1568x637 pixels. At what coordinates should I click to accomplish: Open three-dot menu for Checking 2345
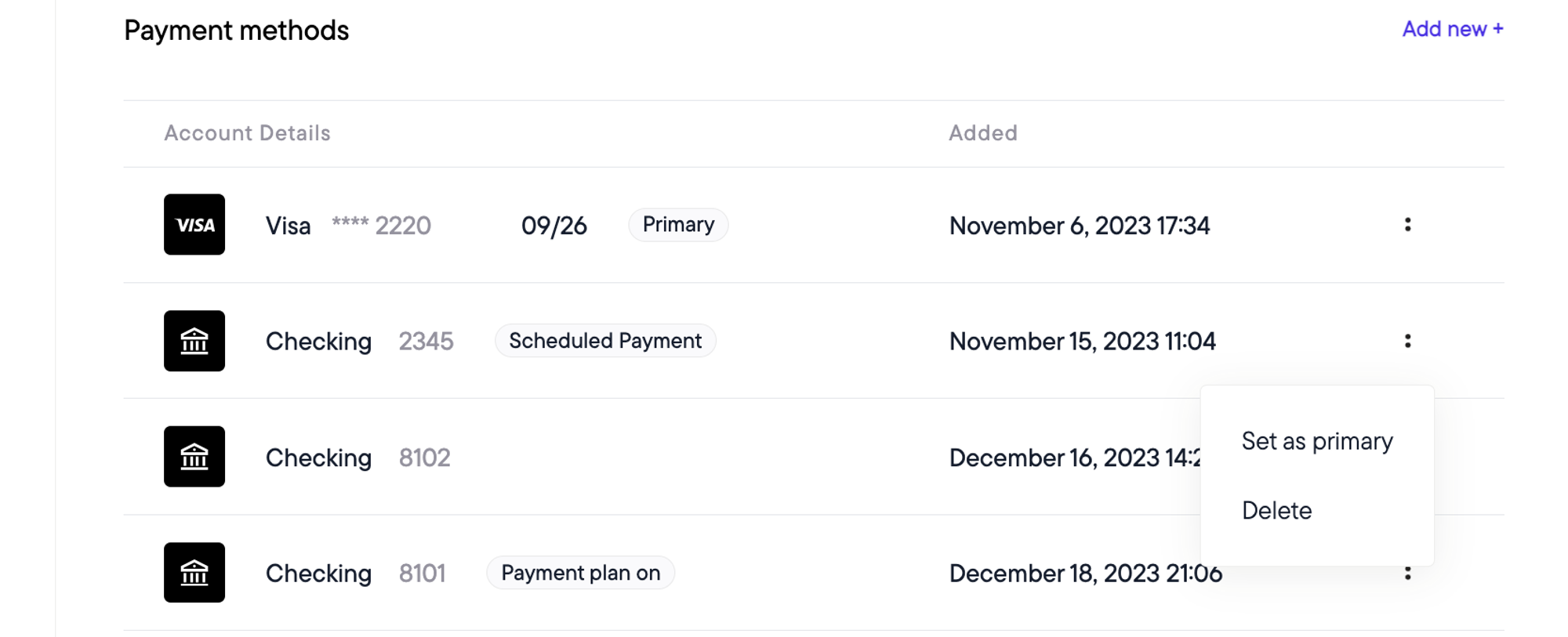click(x=1408, y=341)
